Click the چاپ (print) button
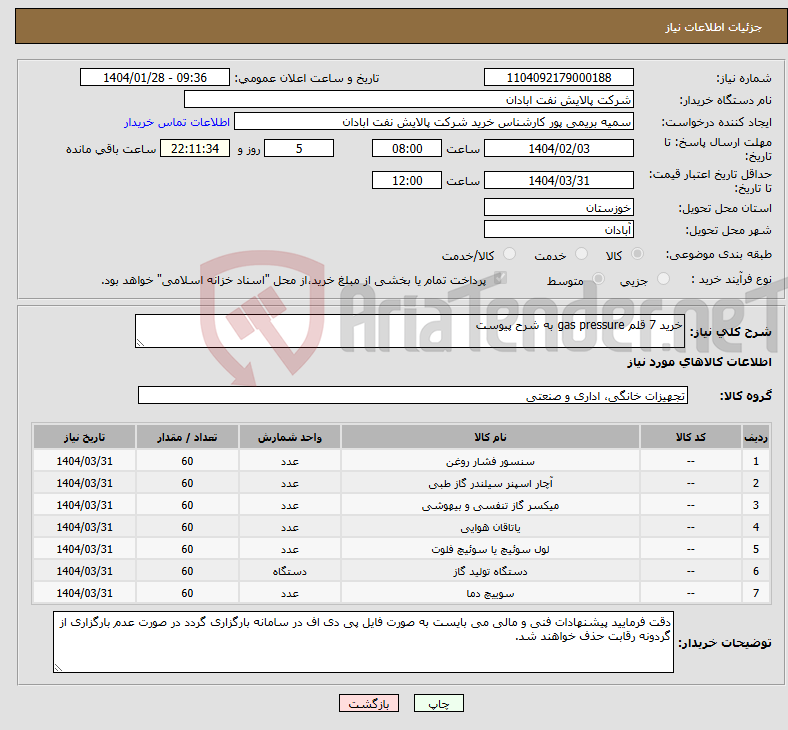The height and width of the screenshot is (730, 788). (438, 703)
